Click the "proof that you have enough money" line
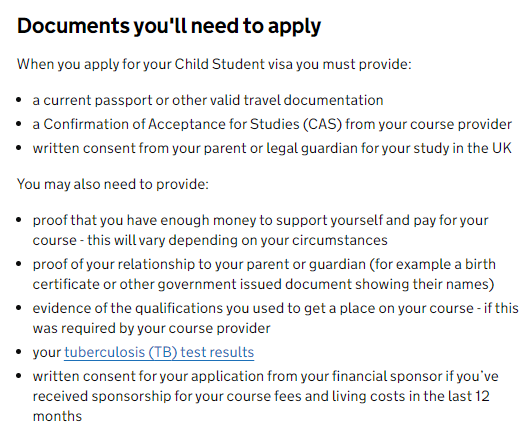The height and width of the screenshot is (439, 531). pyautogui.click(x=260, y=220)
